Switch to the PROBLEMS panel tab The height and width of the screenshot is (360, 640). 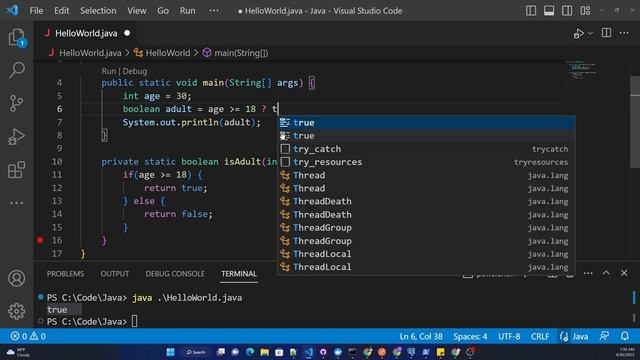point(65,274)
